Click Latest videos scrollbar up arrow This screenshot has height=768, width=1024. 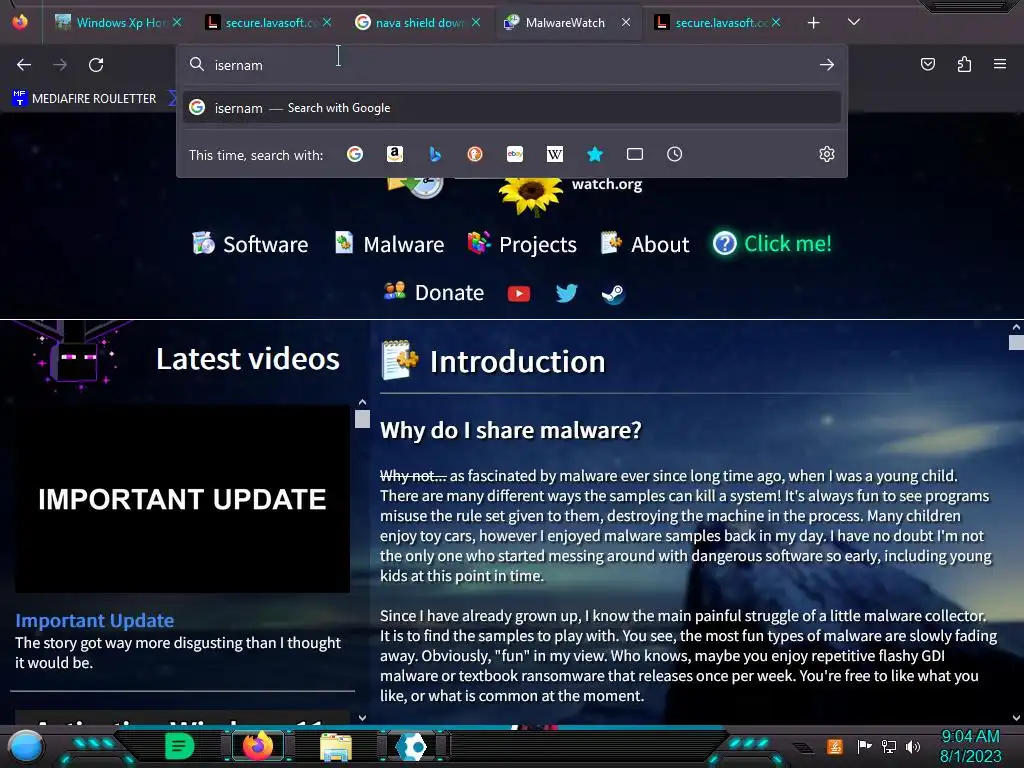click(362, 403)
